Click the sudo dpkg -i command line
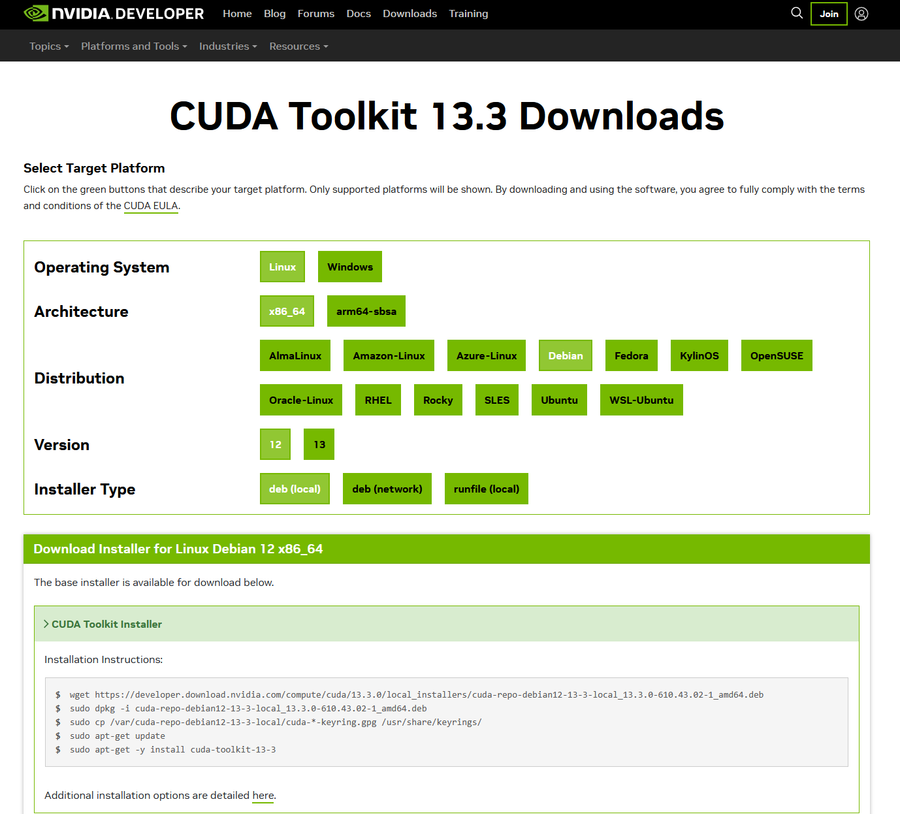This screenshot has width=900, height=814. click(248, 708)
